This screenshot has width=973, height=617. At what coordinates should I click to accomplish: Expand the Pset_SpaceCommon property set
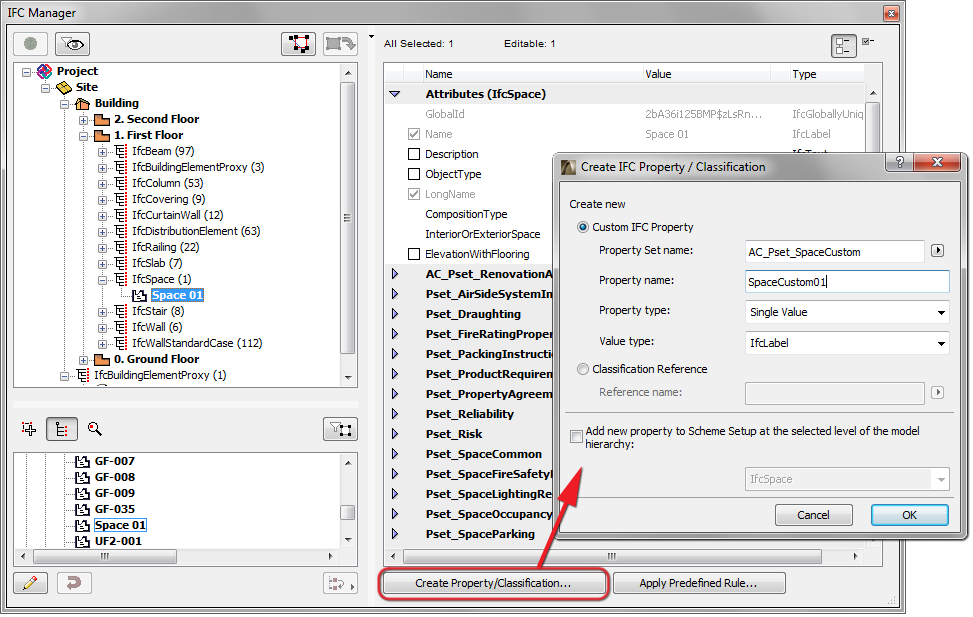tap(395, 454)
